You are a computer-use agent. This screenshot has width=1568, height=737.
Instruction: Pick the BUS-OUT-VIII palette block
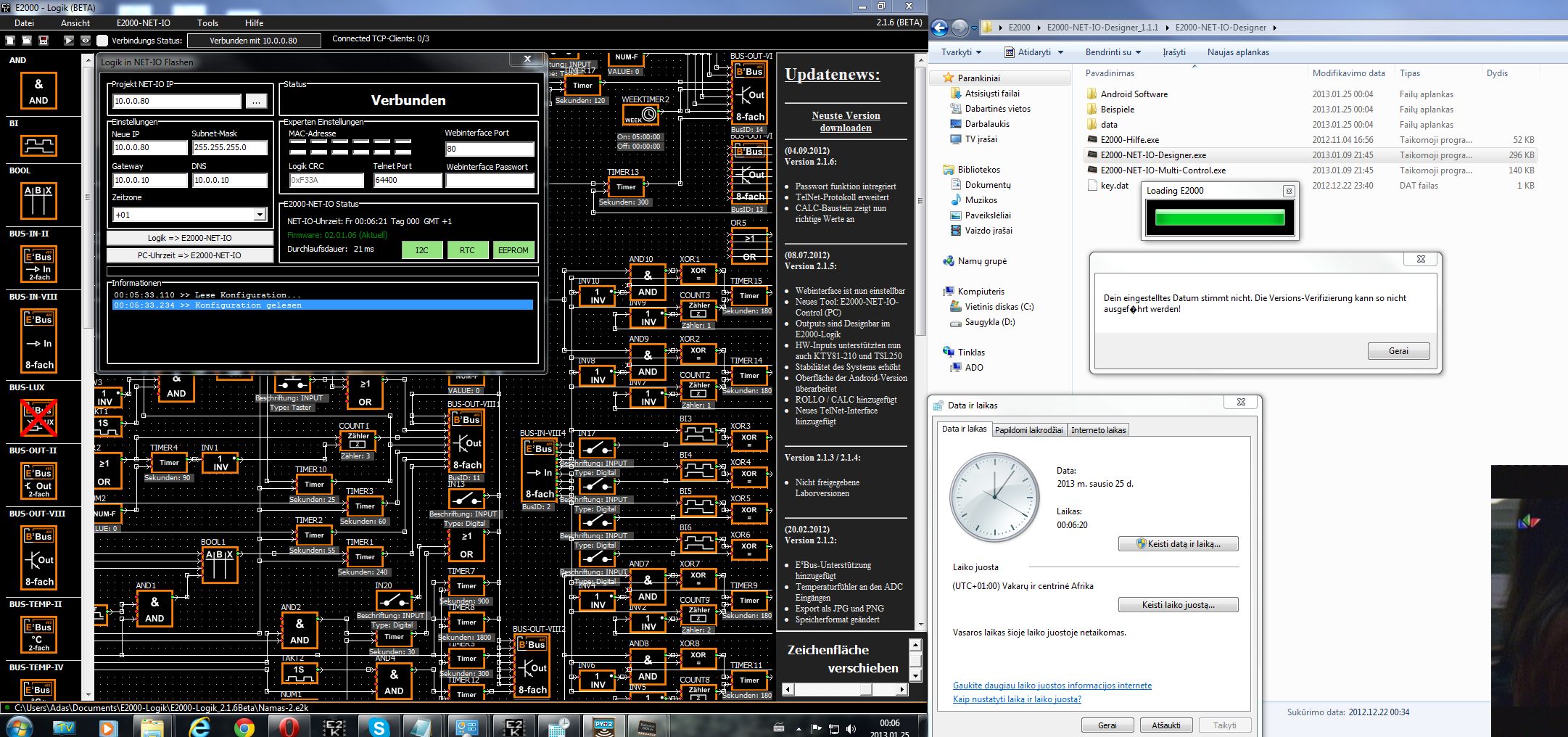point(39,557)
